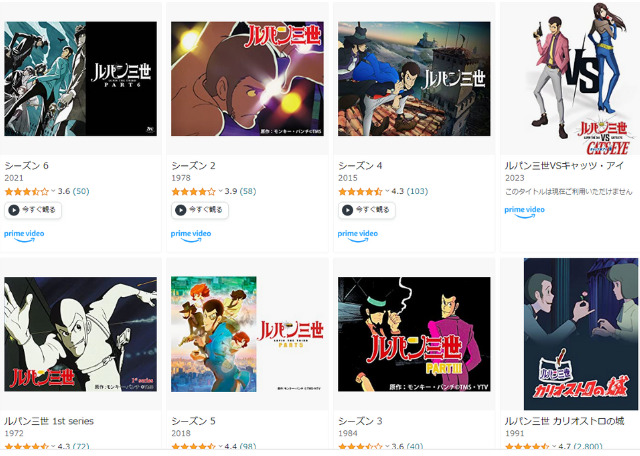Select the カリオストロの城 poster thumbnail

[x=581, y=334]
